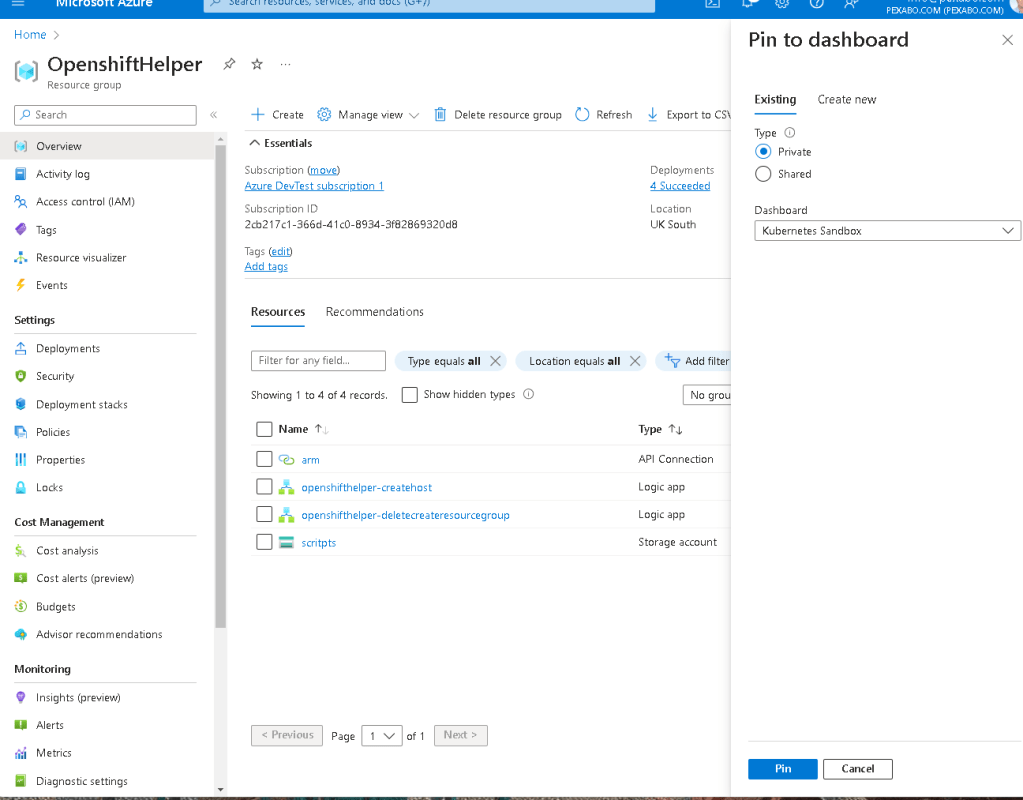
Task: Open the No grouping dropdown
Action: pos(707,395)
